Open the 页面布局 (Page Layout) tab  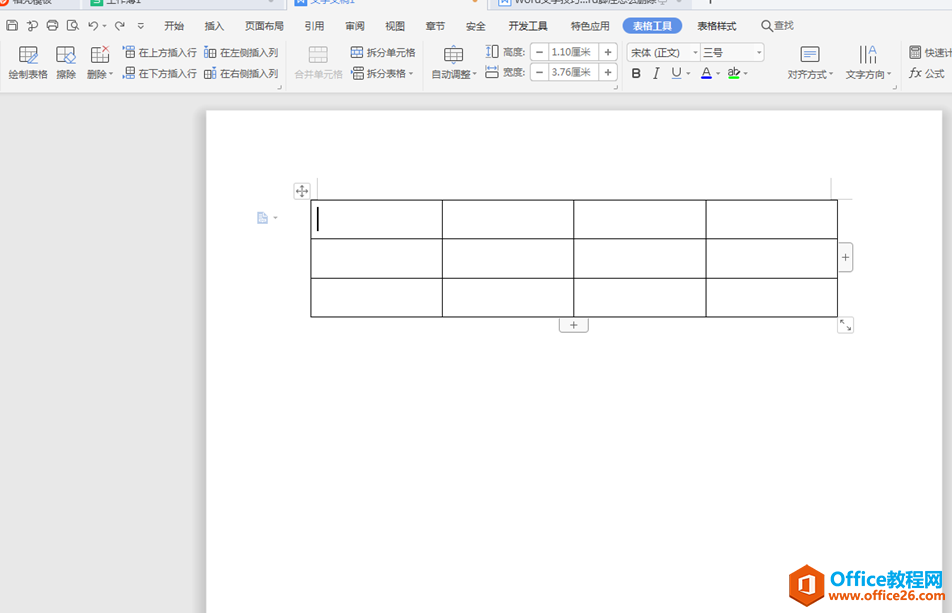[x=264, y=26]
